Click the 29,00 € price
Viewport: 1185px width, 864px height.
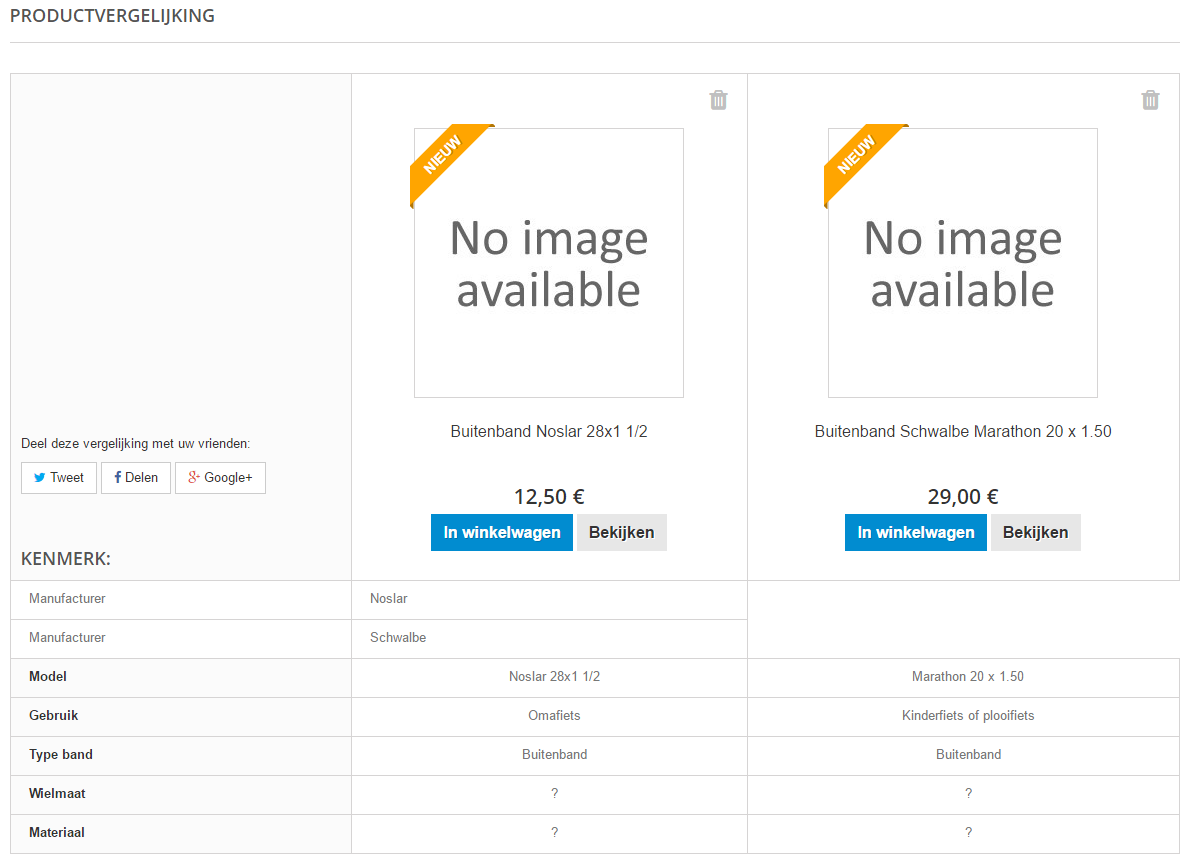pos(963,497)
